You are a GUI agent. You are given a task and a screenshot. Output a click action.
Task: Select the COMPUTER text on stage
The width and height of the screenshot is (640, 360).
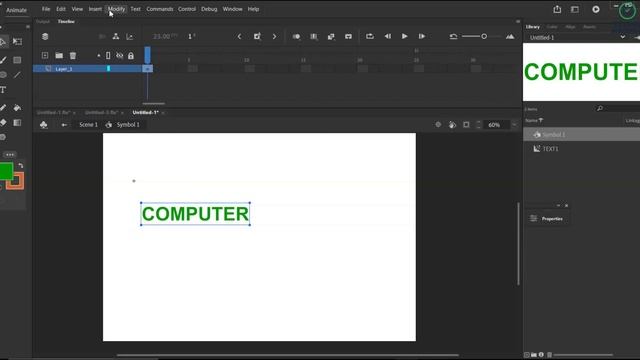196,214
